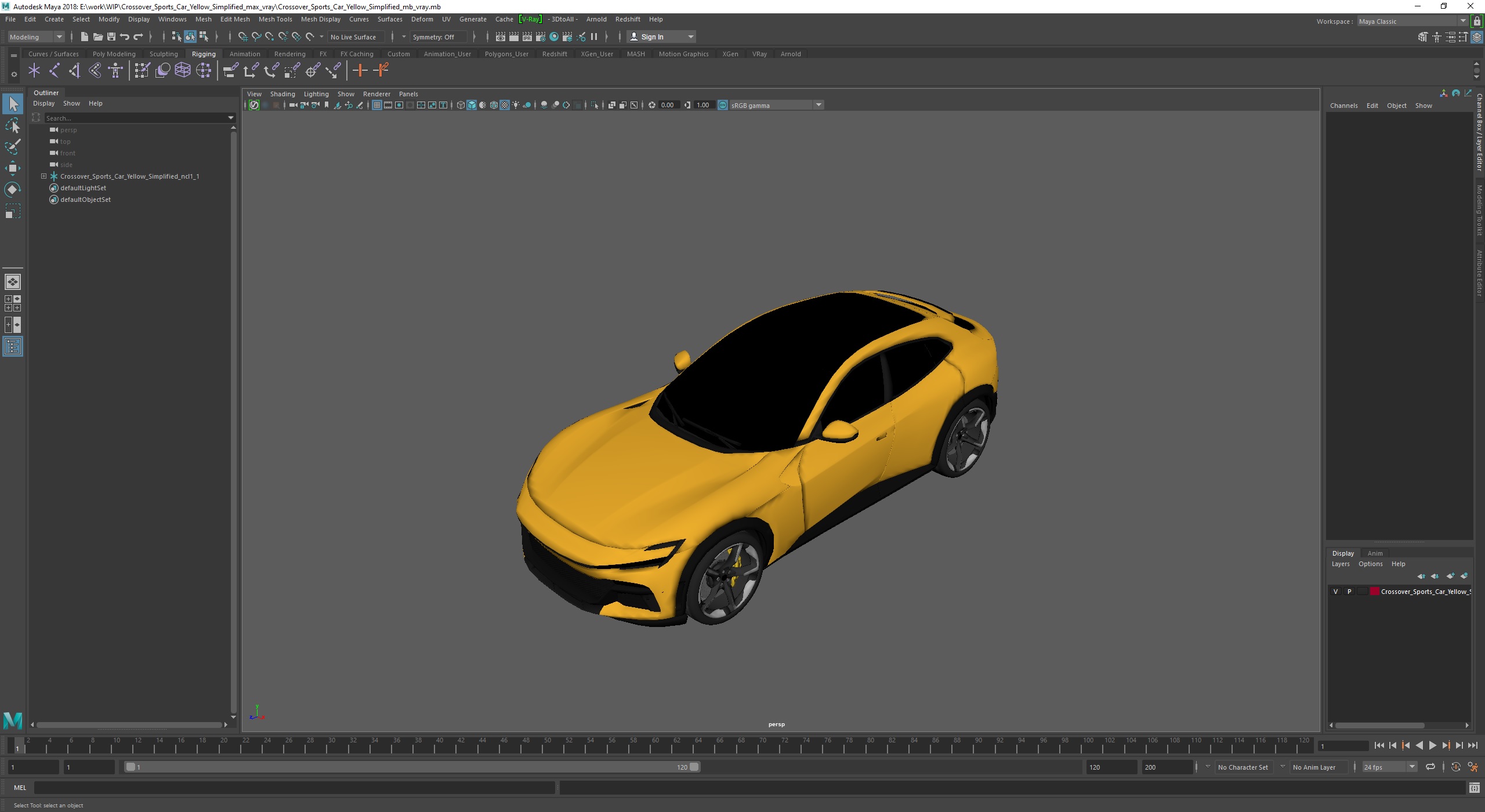
Task: Choose the Move tool in the toolbox
Action: tap(13, 168)
